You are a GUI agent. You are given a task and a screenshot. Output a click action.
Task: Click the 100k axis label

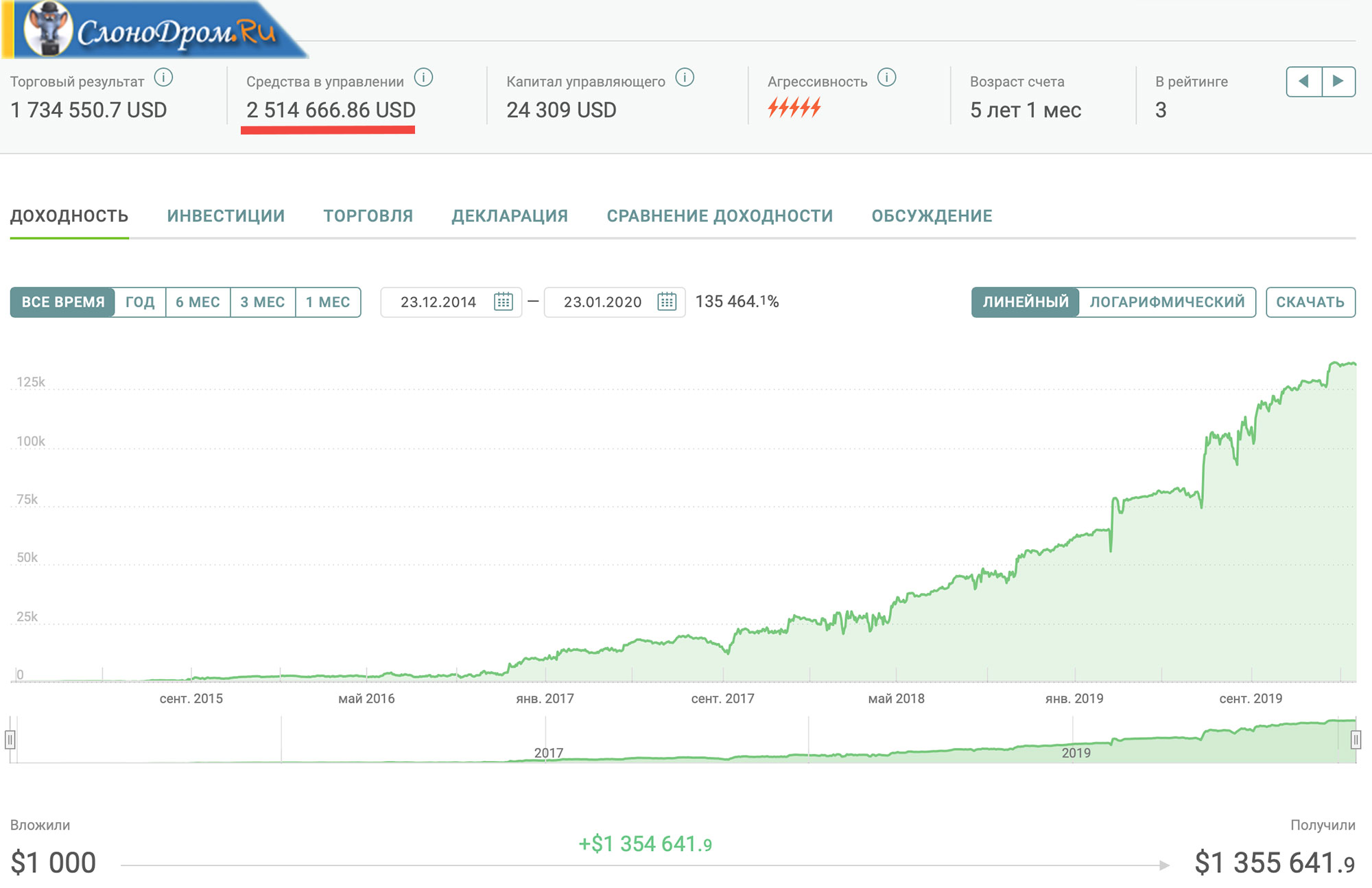click(31, 441)
